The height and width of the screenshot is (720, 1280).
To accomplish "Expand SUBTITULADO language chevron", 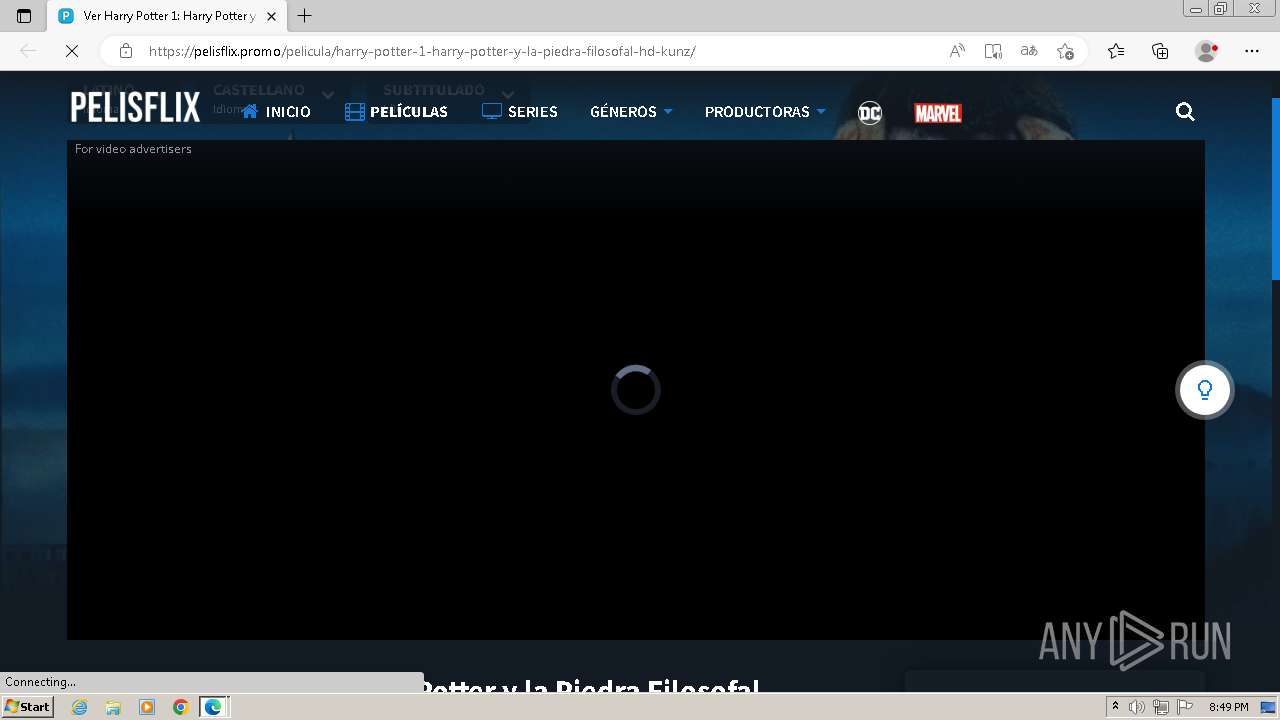I will pyautogui.click(x=508, y=95).
